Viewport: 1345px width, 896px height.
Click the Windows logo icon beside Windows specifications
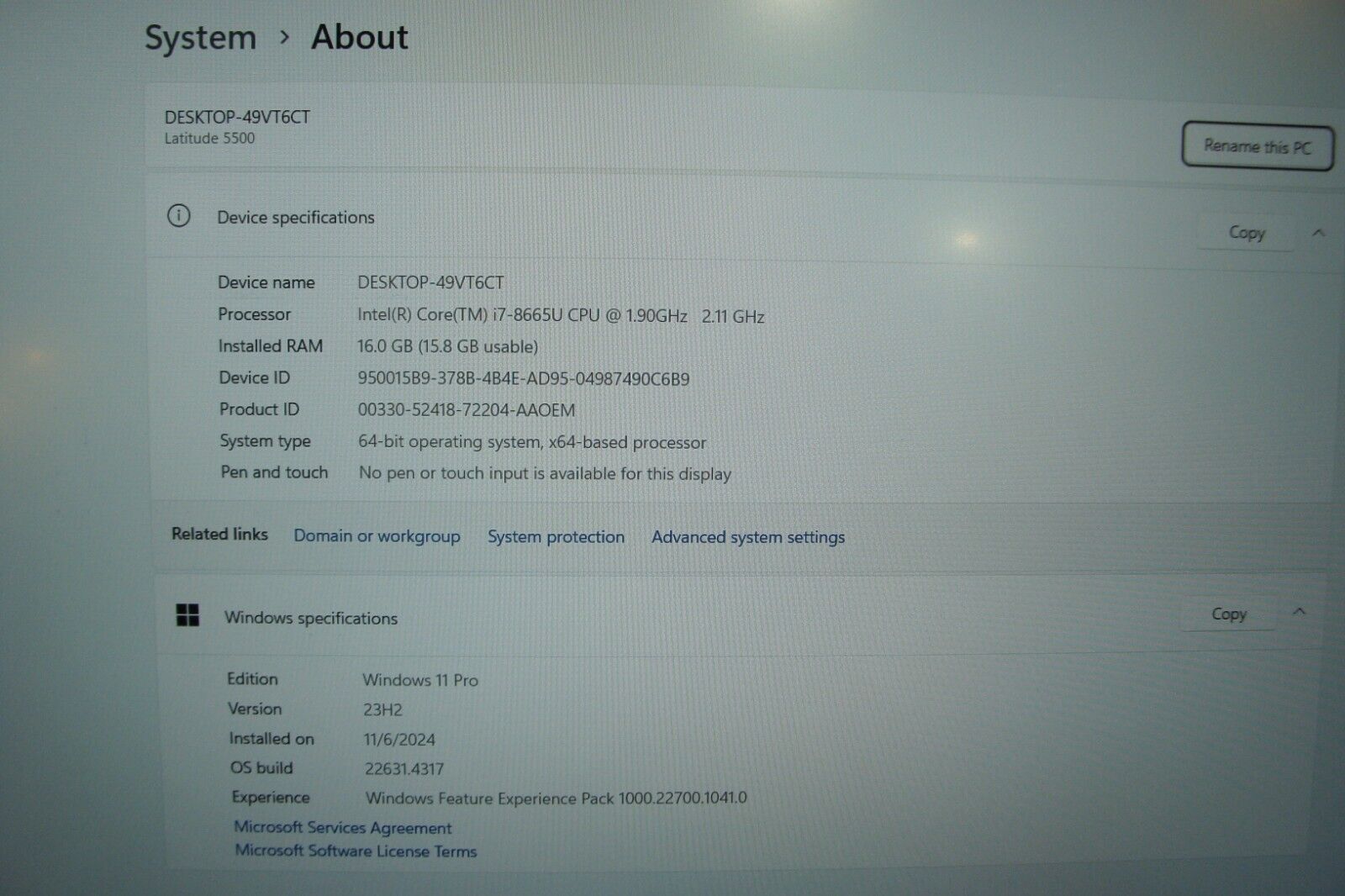coord(187,615)
